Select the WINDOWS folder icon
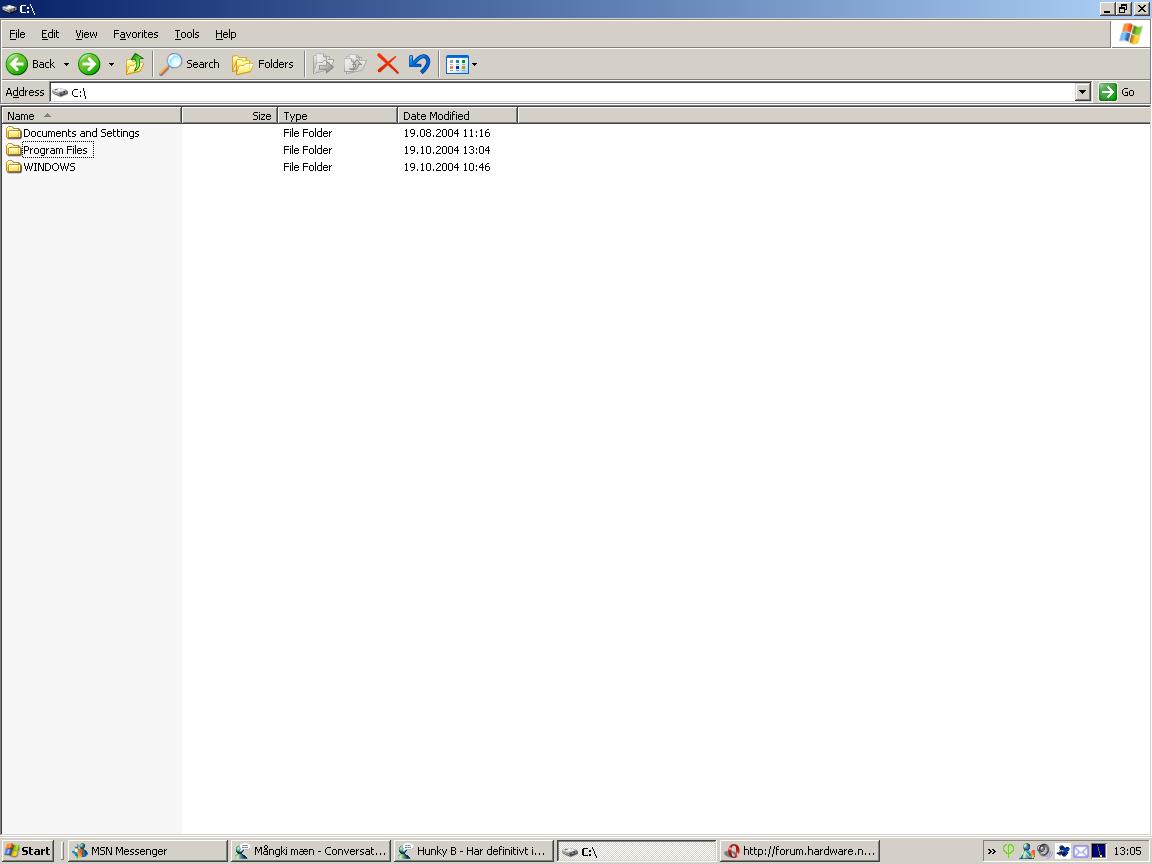Image resolution: width=1152 pixels, height=864 pixels. click(13, 167)
